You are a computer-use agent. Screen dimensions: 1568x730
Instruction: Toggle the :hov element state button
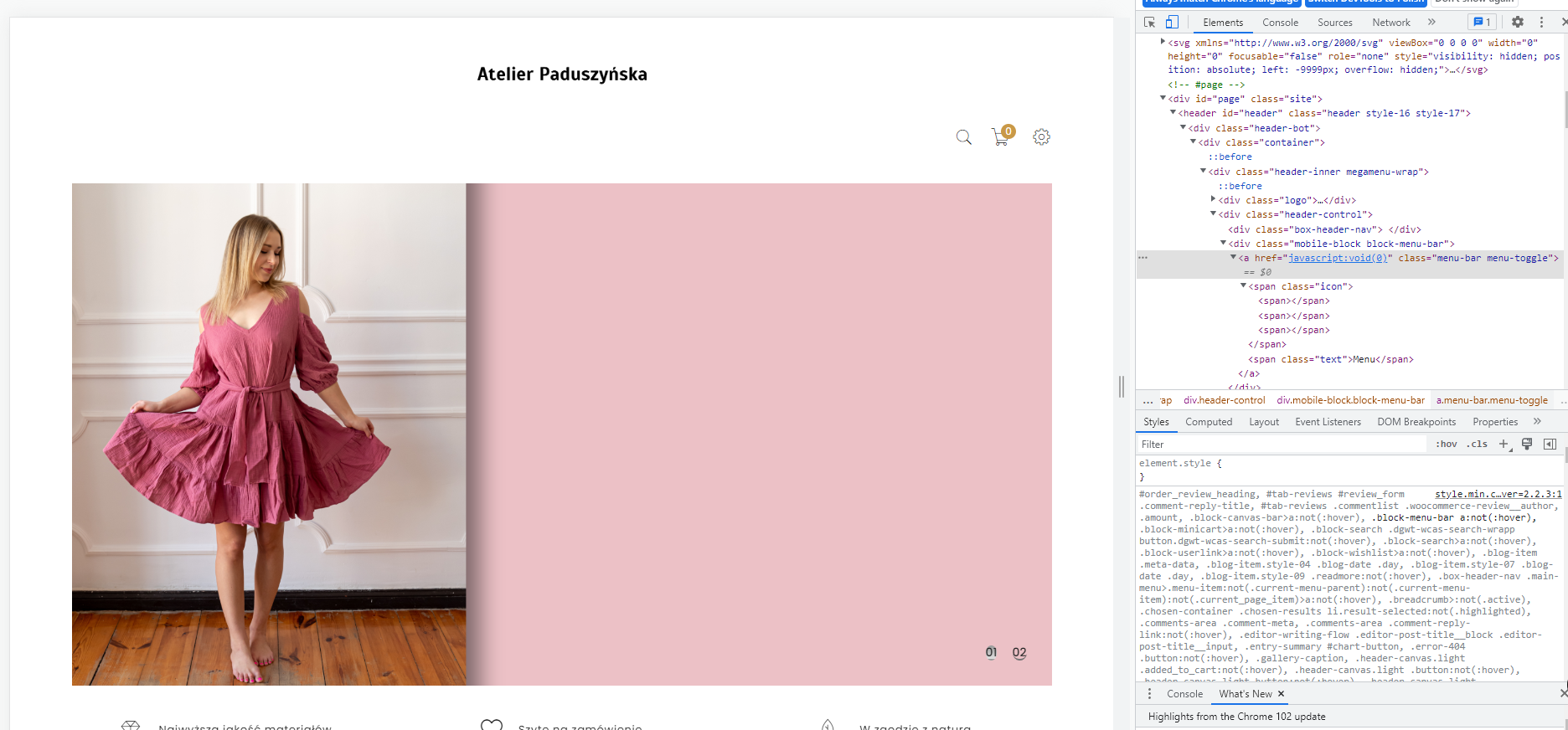(x=1447, y=445)
